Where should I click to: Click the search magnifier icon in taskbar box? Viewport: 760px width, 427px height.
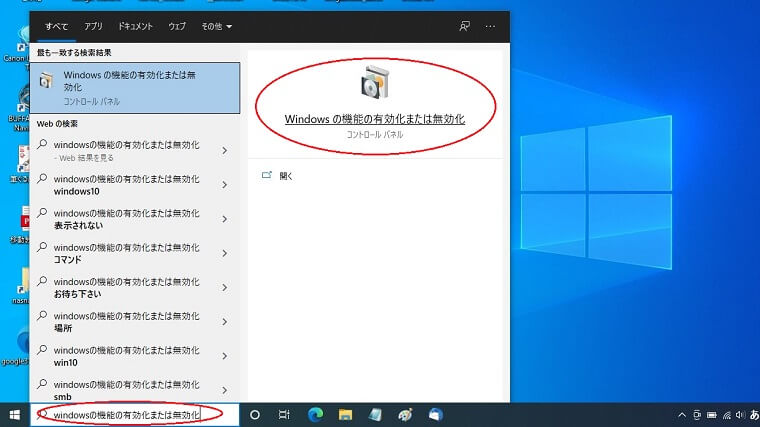[x=43, y=414]
